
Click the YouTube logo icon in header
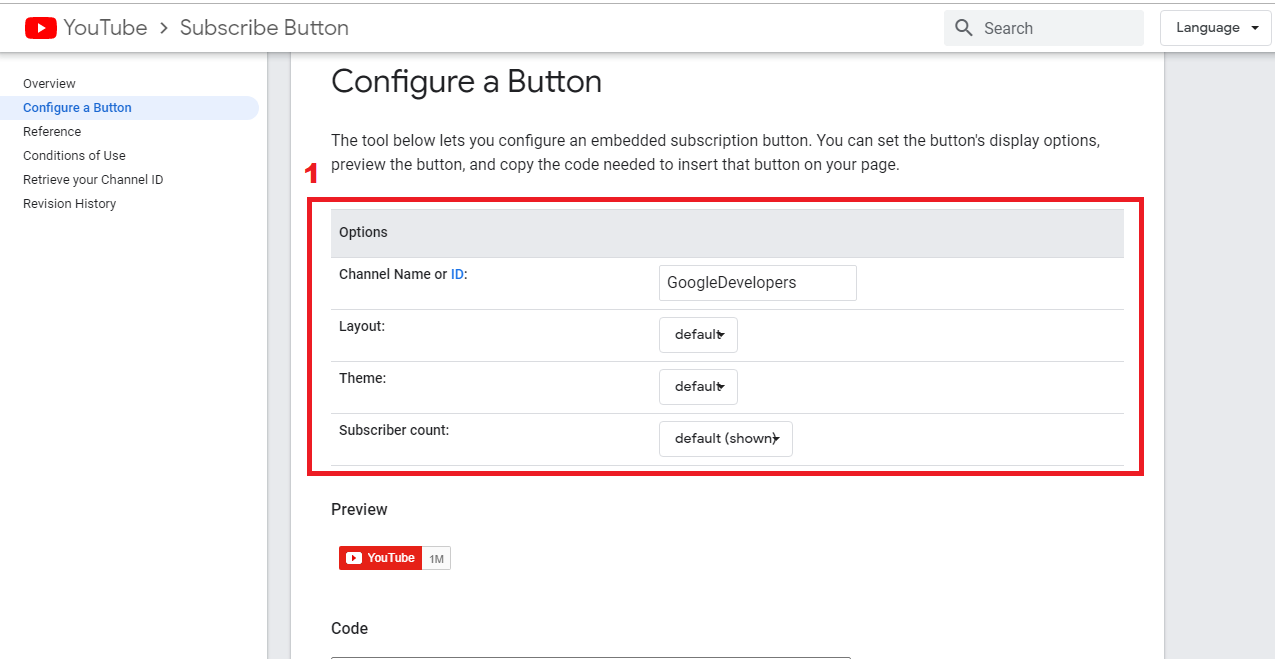(41, 28)
